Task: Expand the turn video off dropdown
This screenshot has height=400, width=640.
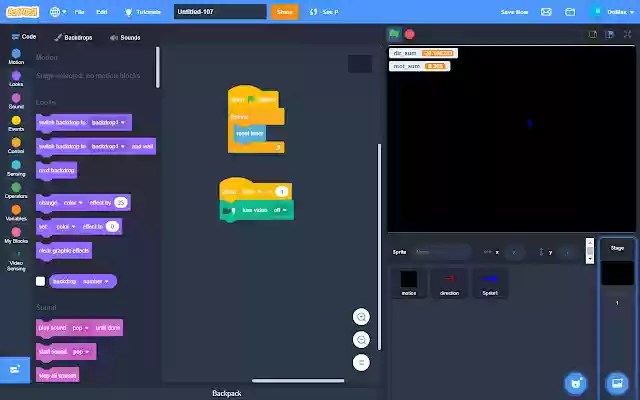Action: tap(280, 210)
